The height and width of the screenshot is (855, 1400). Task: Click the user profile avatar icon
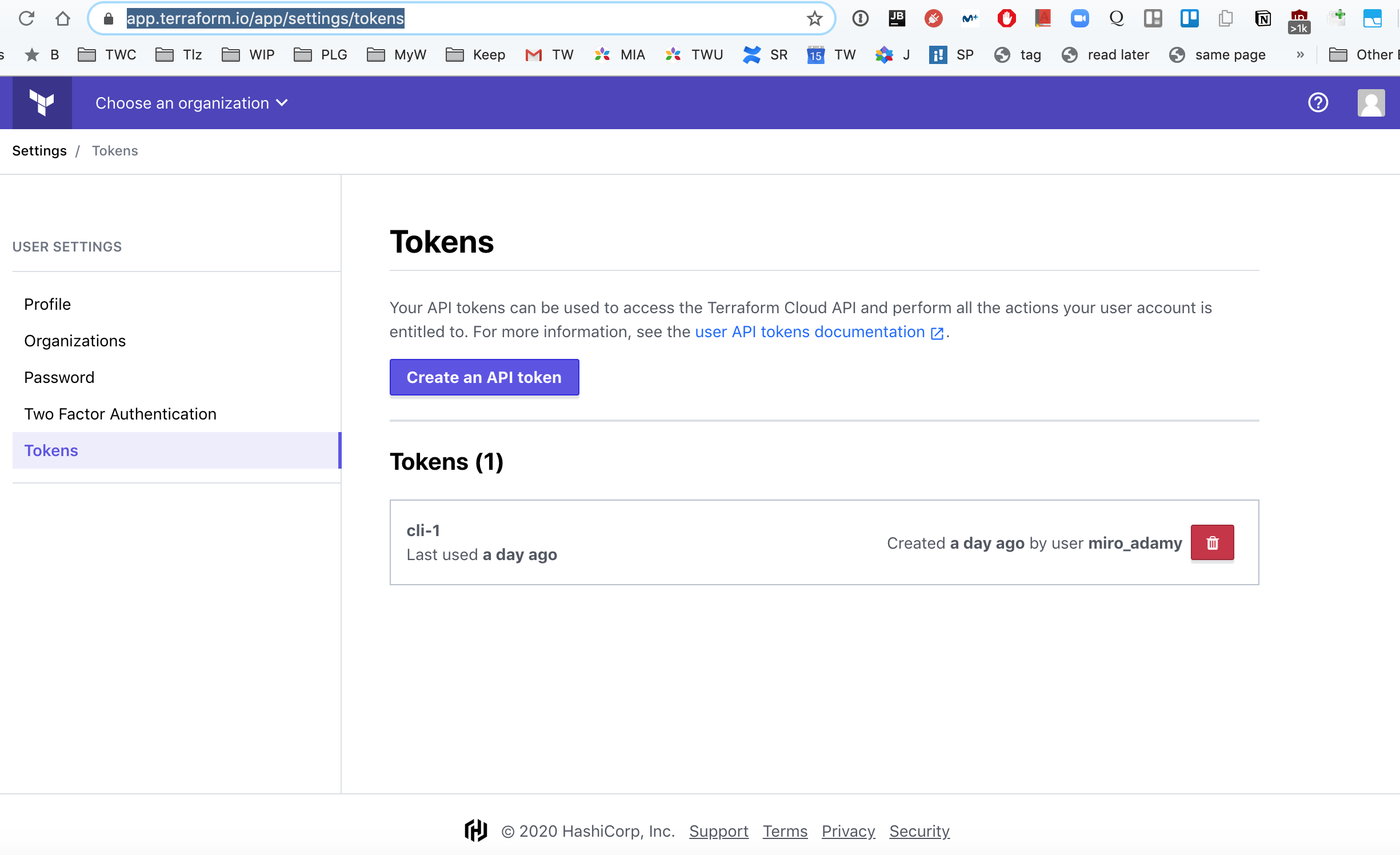[x=1371, y=103]
